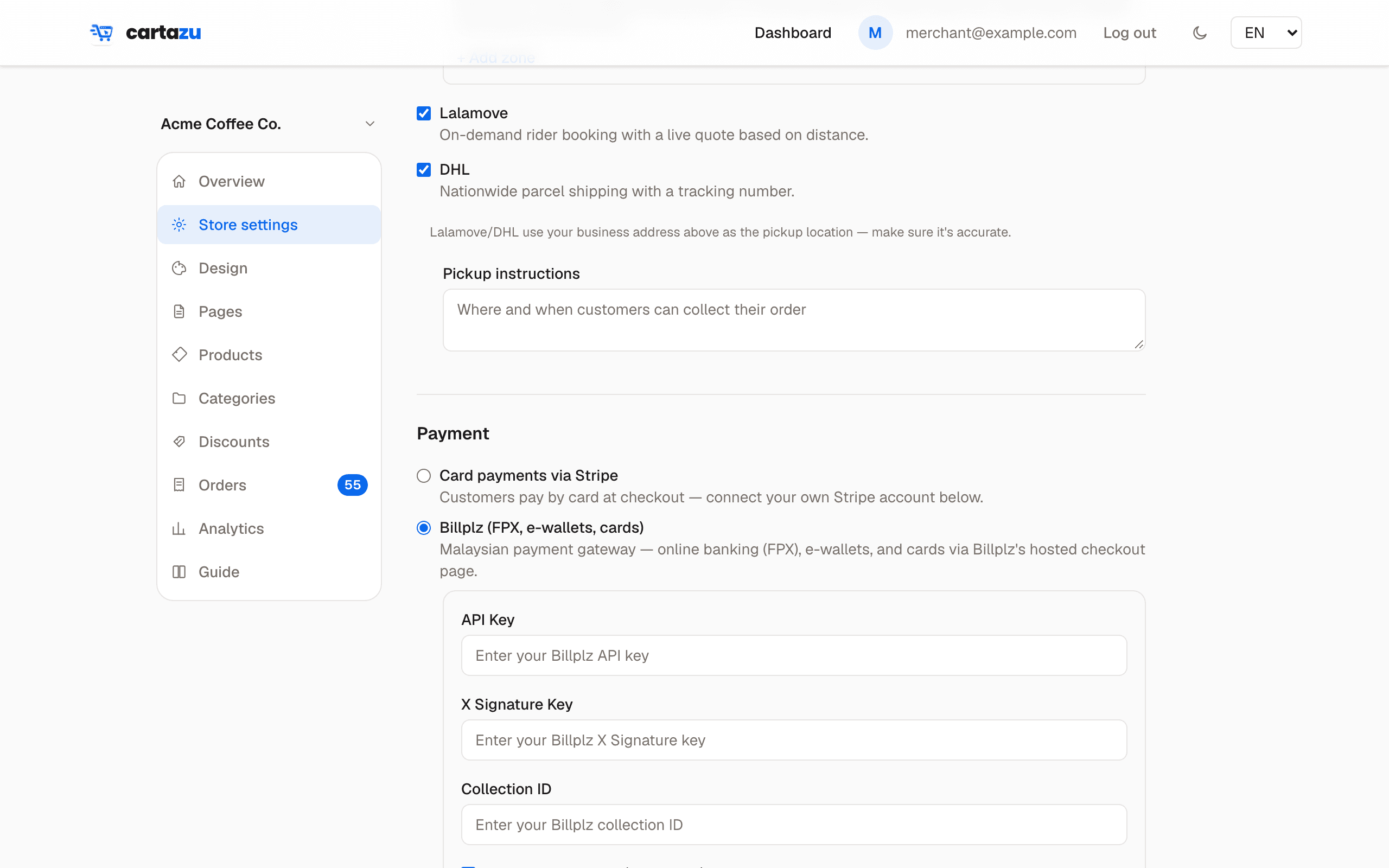Click the Dashboard link in header
Image resolution: width=1389 pixels, height=868 pixels.
point(793,33)
